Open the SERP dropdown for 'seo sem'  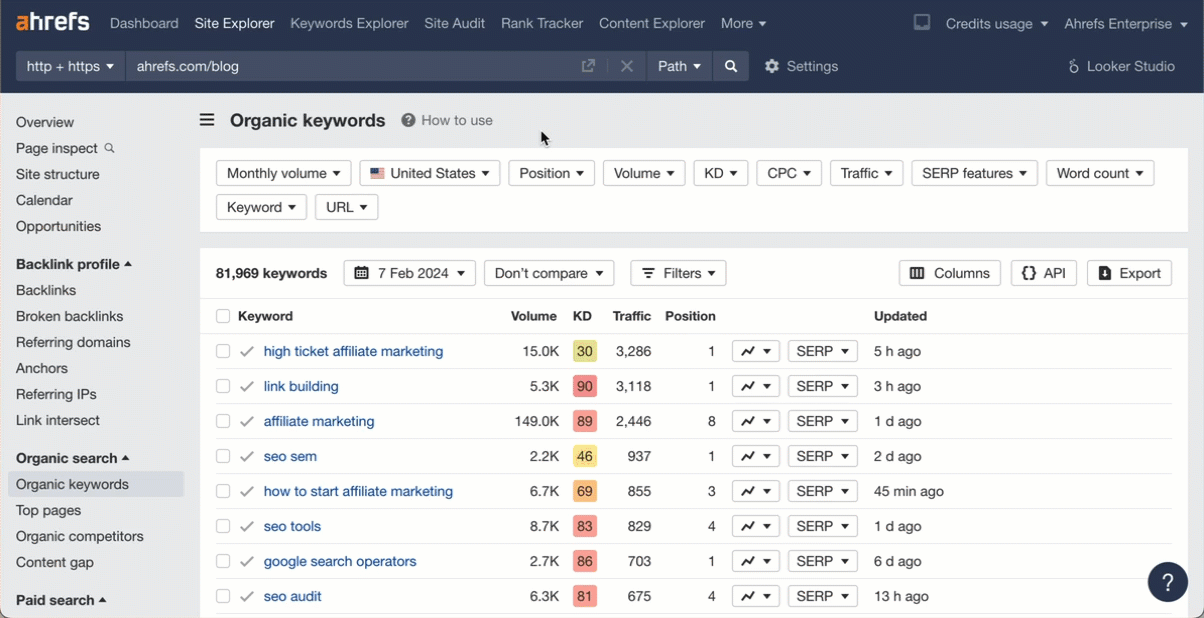[822, 456]
